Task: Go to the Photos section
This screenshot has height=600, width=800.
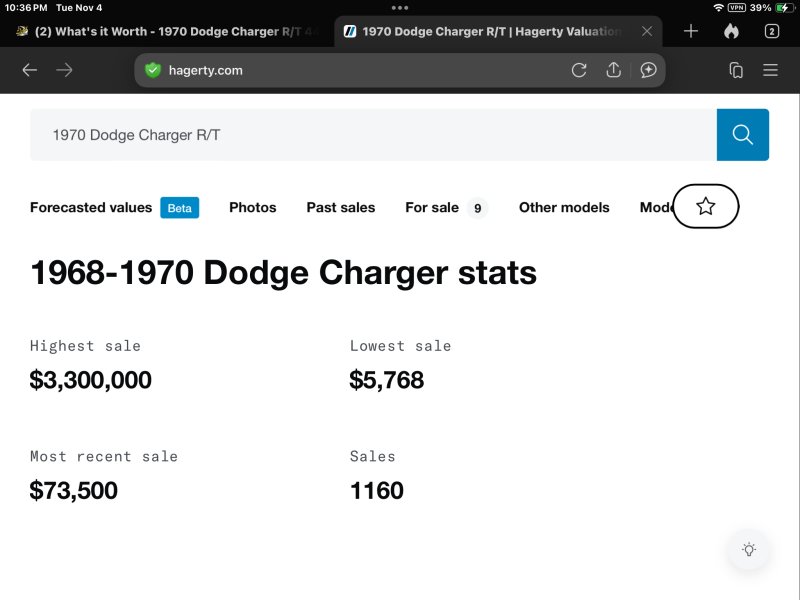Action: [252, 208]
